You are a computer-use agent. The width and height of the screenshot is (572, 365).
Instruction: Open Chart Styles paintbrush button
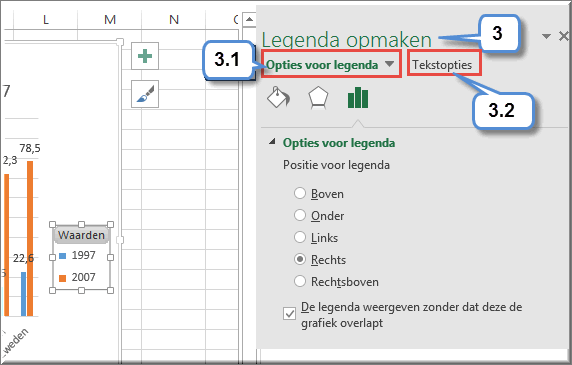coord(145,94)
